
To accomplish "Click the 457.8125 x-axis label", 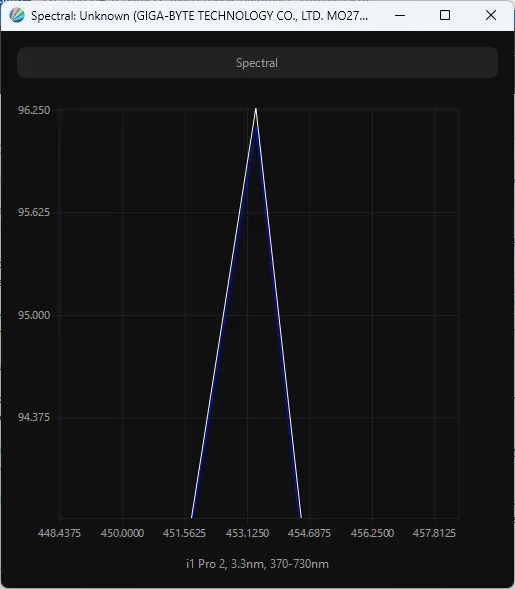I will [434, 533].
